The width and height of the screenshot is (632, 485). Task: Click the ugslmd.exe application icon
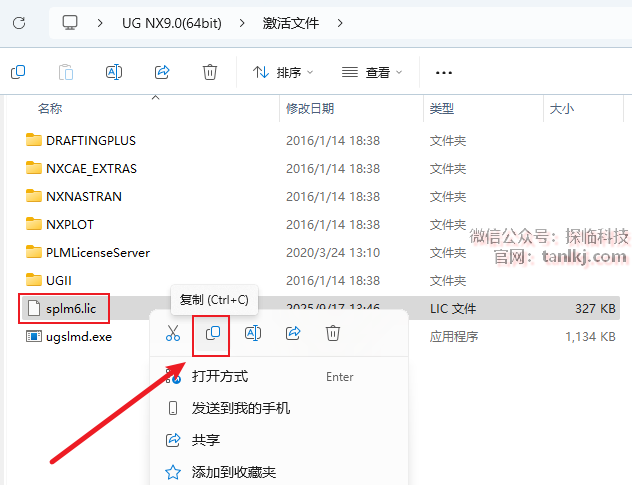pyautogui.click(x=34, y=336)
